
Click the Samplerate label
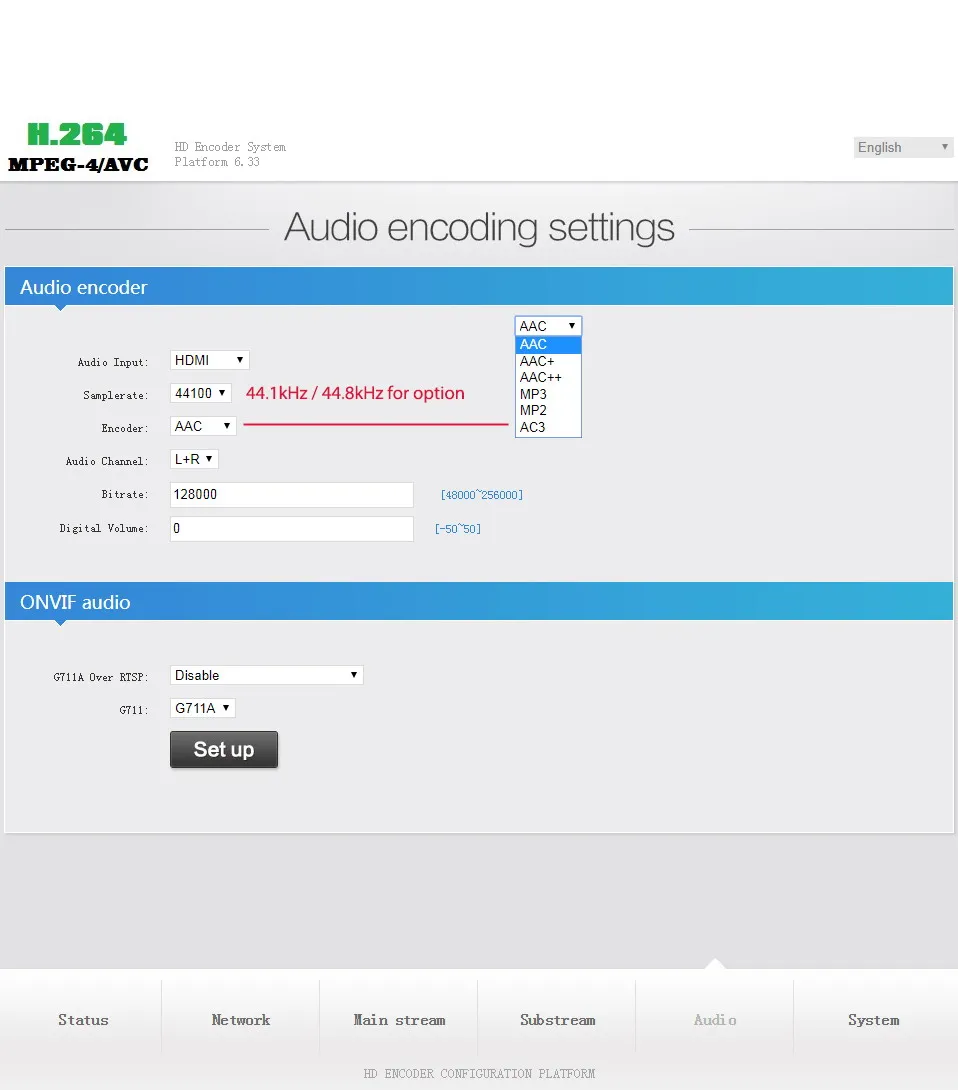[x=115, y=396]
